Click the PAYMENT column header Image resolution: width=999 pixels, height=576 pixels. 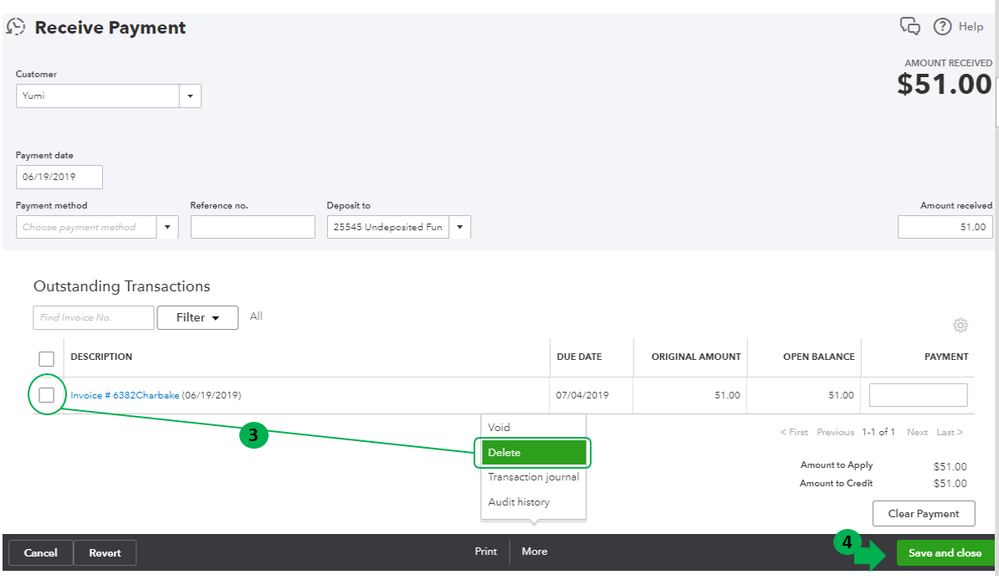[x=946, y=357]
